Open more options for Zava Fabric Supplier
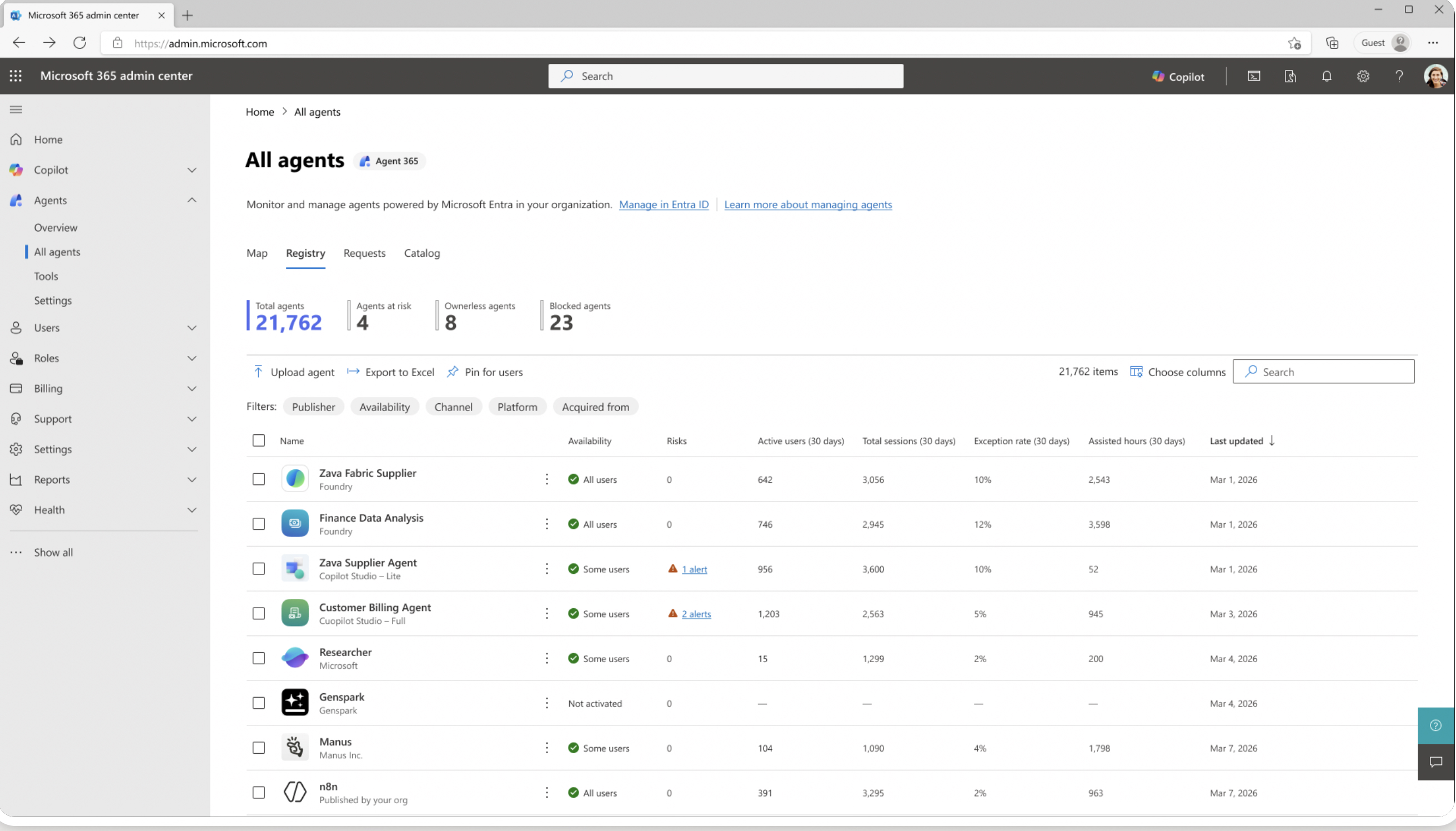 pos(546,479)
